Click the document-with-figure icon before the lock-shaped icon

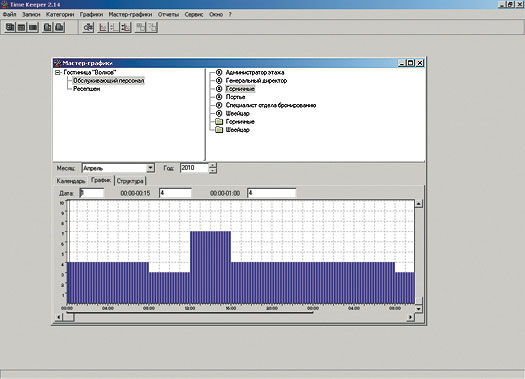click(x=48, y=27)
